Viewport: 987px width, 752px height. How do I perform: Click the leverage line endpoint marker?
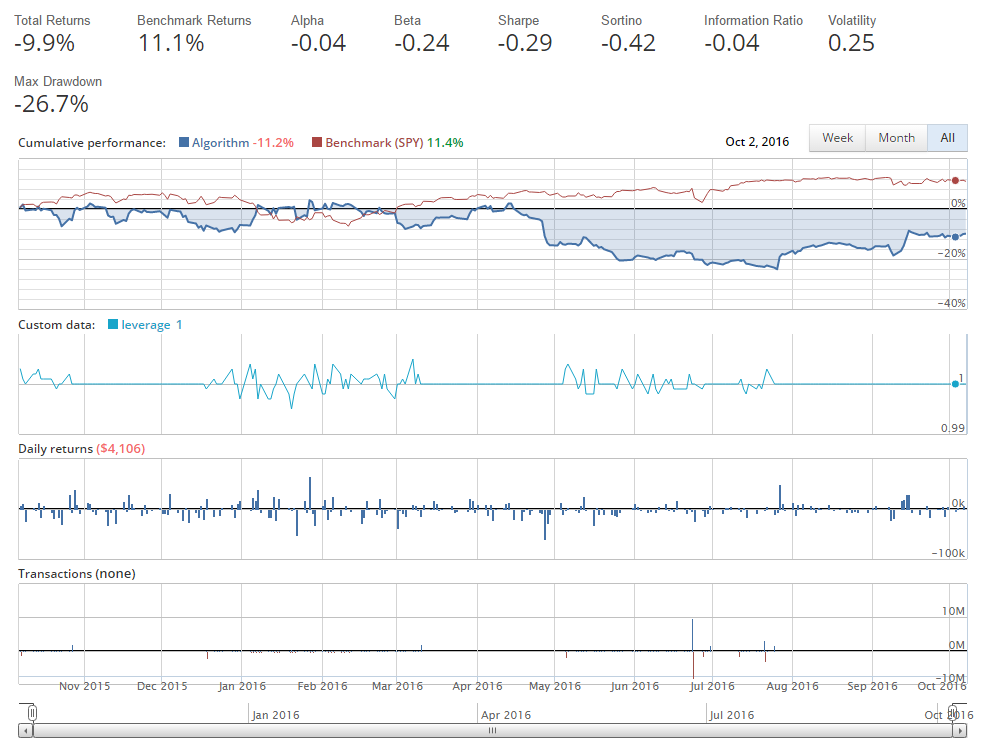(956, 384)
